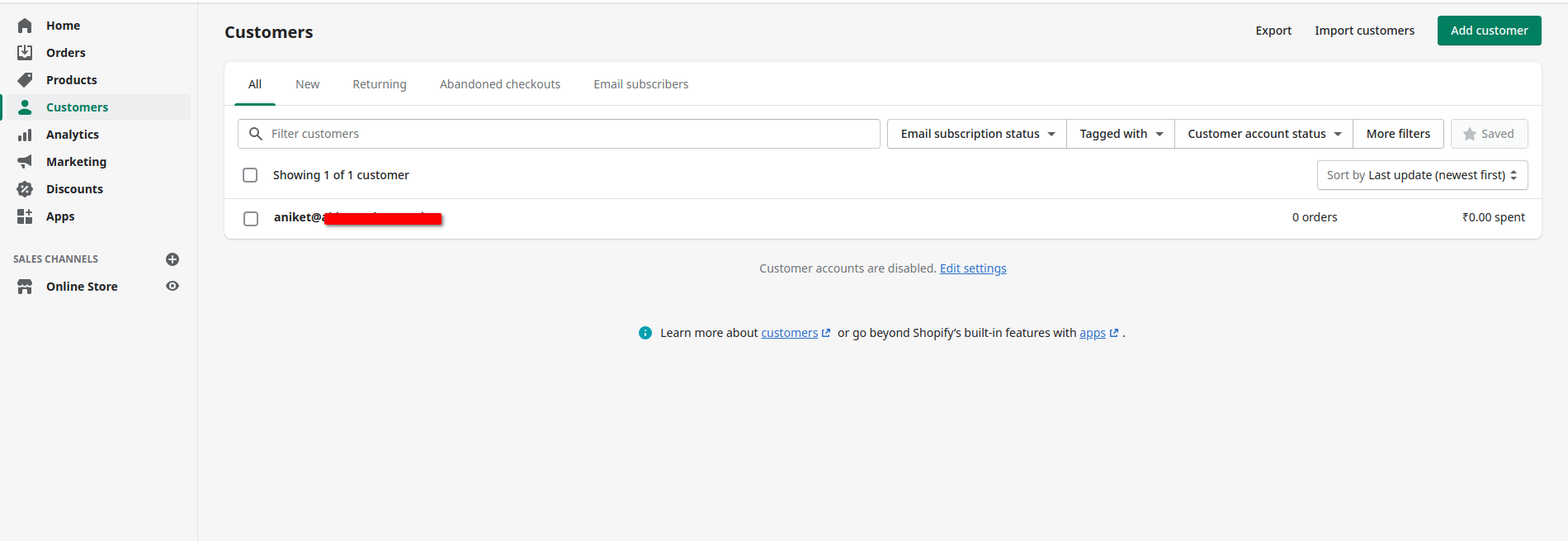Click the Discounts badge icon
This screenshot has height=541, width=1568.
point(25,189)
